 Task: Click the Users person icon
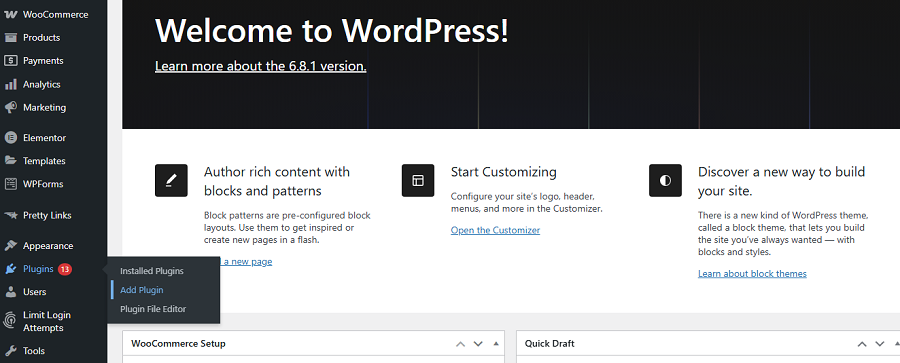coord(10,292)
